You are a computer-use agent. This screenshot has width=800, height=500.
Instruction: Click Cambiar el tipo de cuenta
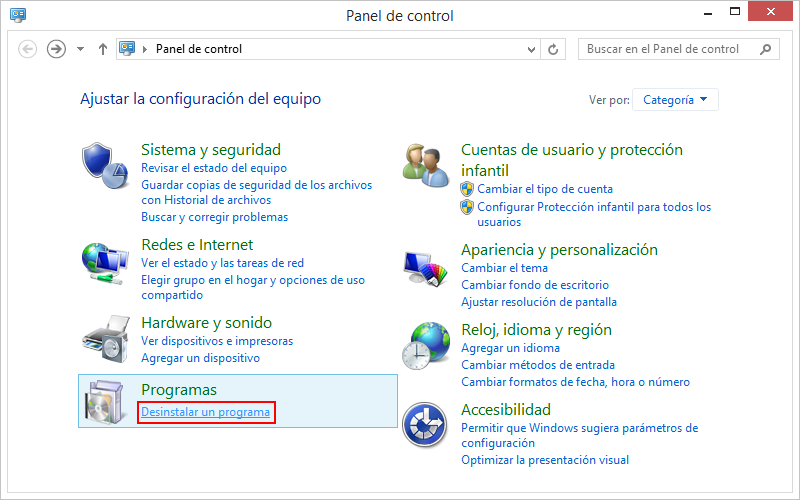545,189
